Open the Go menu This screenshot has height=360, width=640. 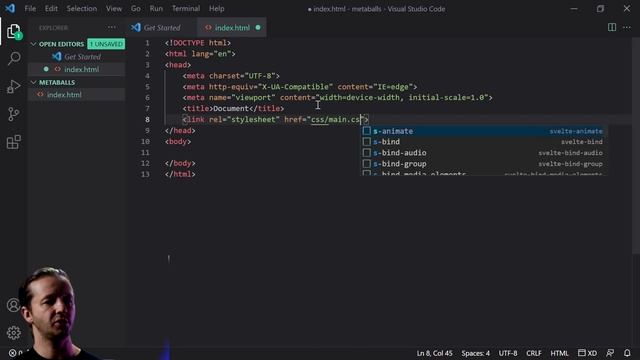[136, 9]
